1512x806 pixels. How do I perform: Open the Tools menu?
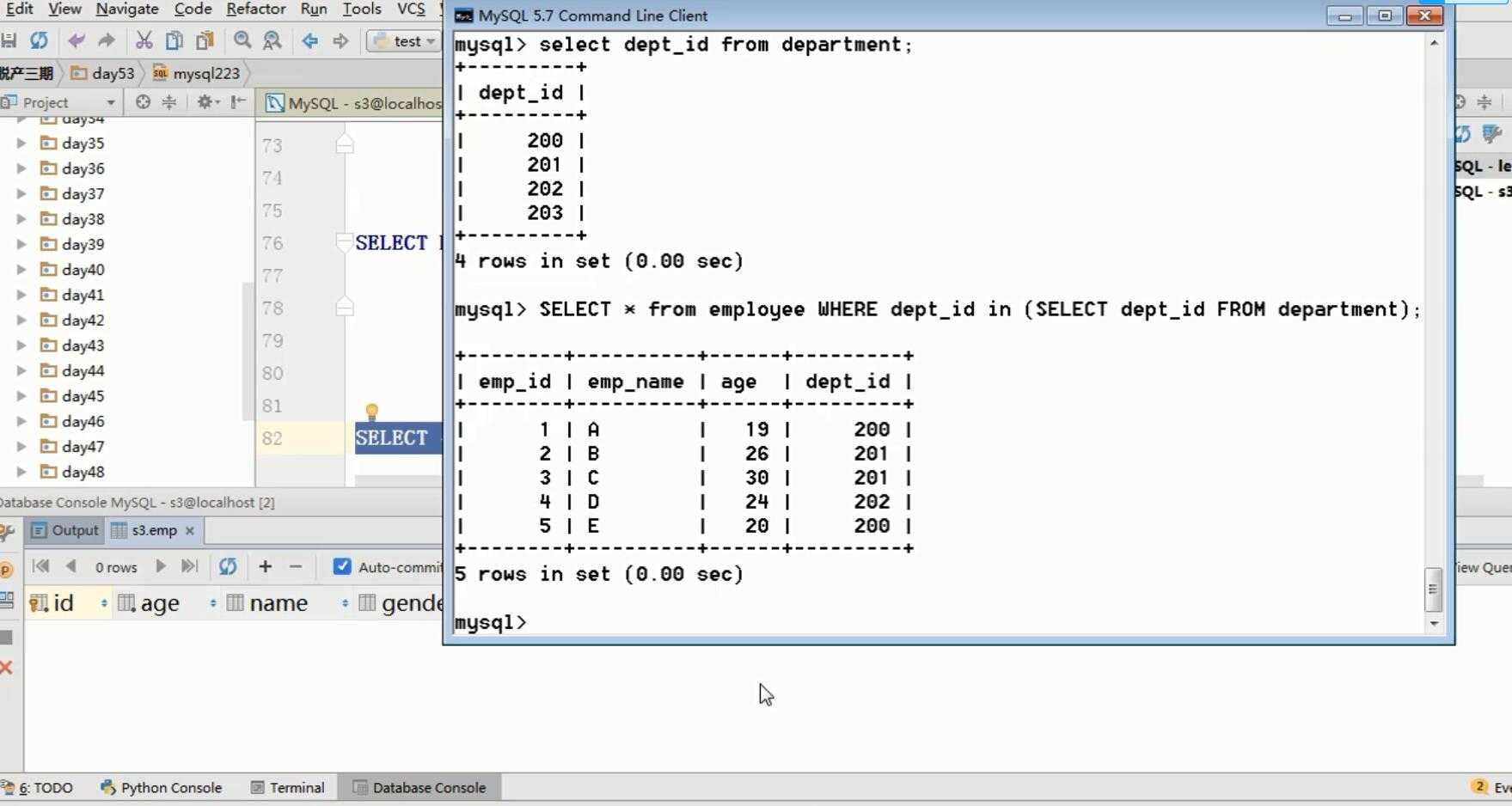[362, 9]
